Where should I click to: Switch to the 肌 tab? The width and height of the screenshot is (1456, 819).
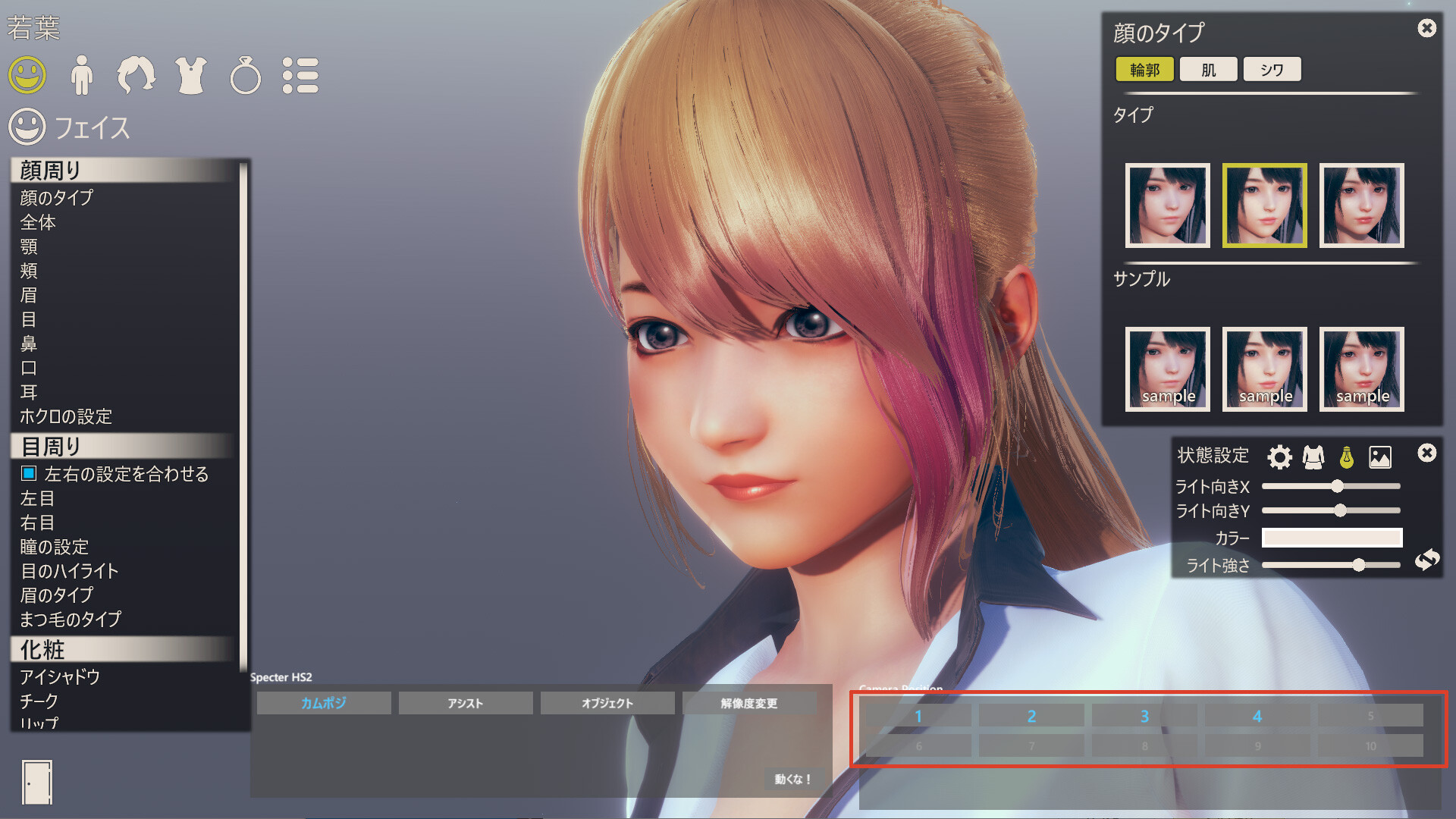1208,70
